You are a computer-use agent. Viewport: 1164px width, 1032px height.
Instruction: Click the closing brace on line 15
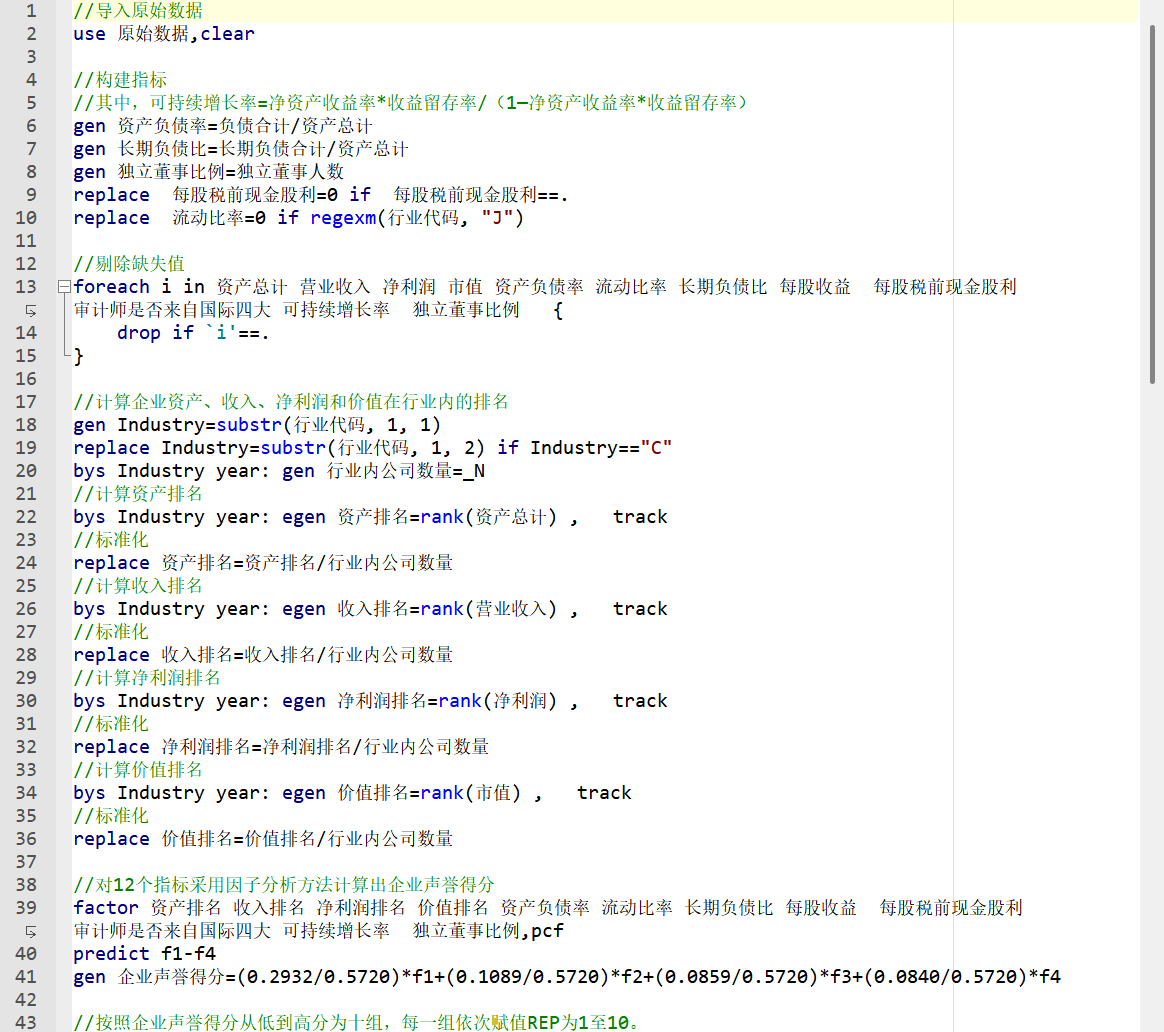(x=79, y=356)
